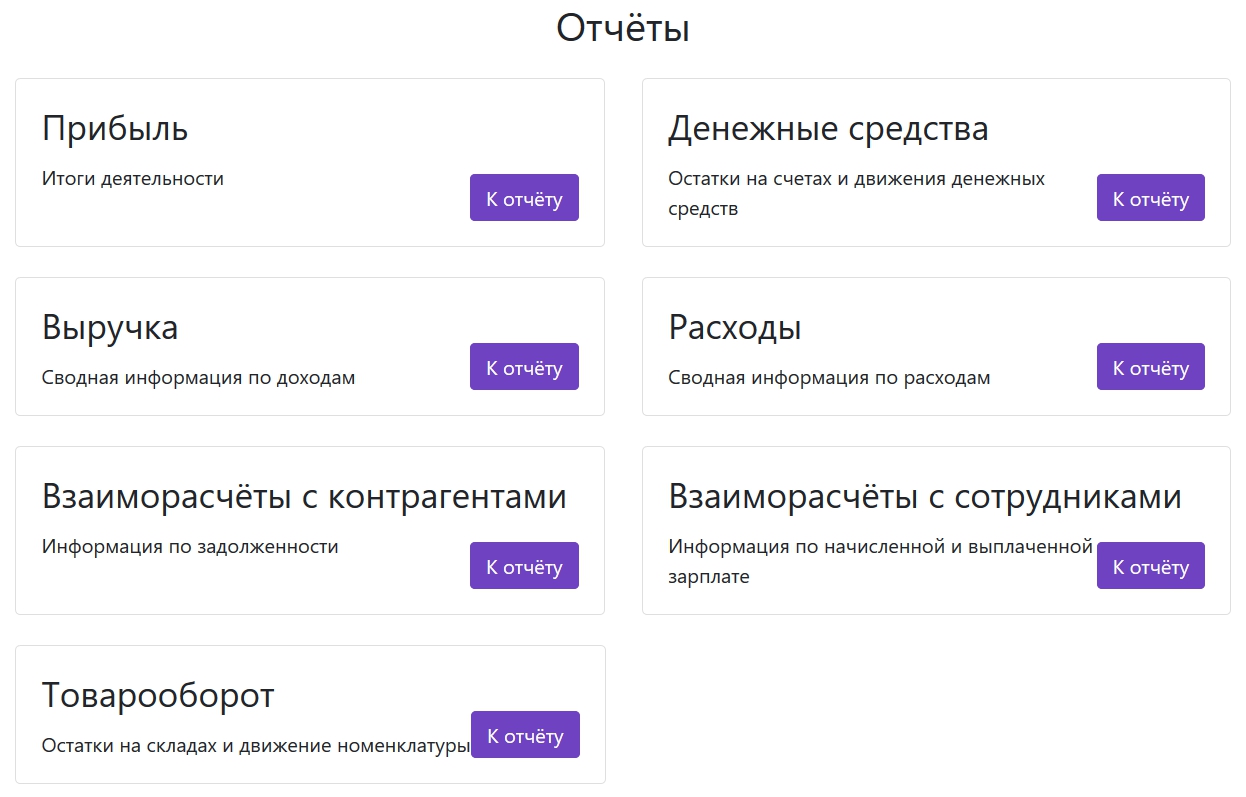Image resolution: width=1246 pixels, height=797 pixels.
Task: Select the Прибыль card title
Action: click(x=115, y=129)
